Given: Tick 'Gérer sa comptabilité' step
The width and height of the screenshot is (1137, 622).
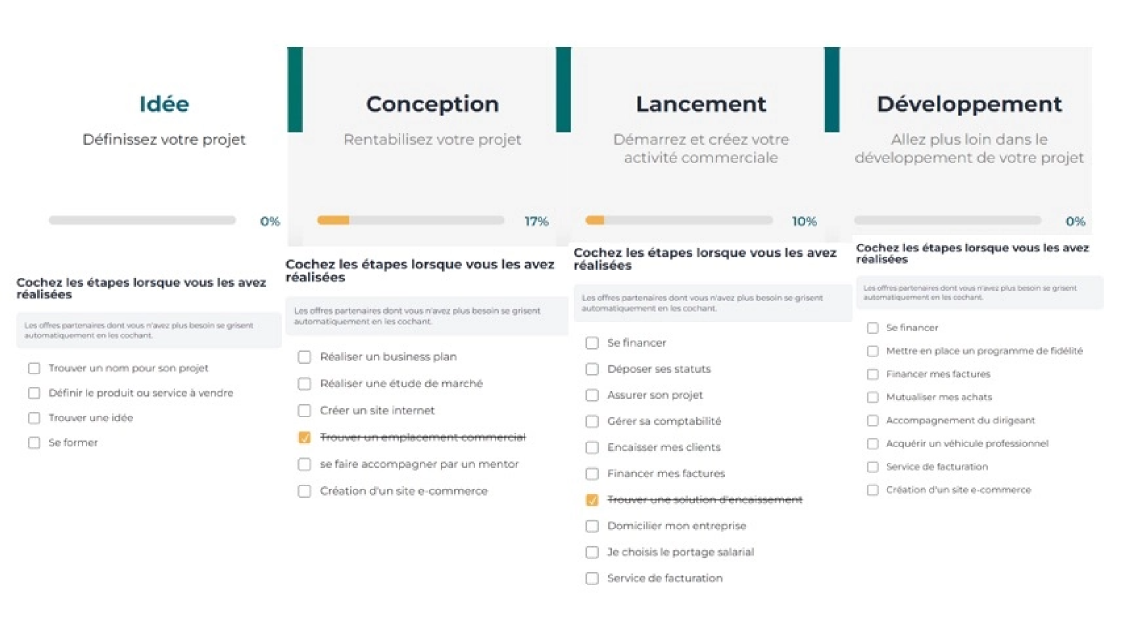Looking at the screenshot, I should [592, 422].
